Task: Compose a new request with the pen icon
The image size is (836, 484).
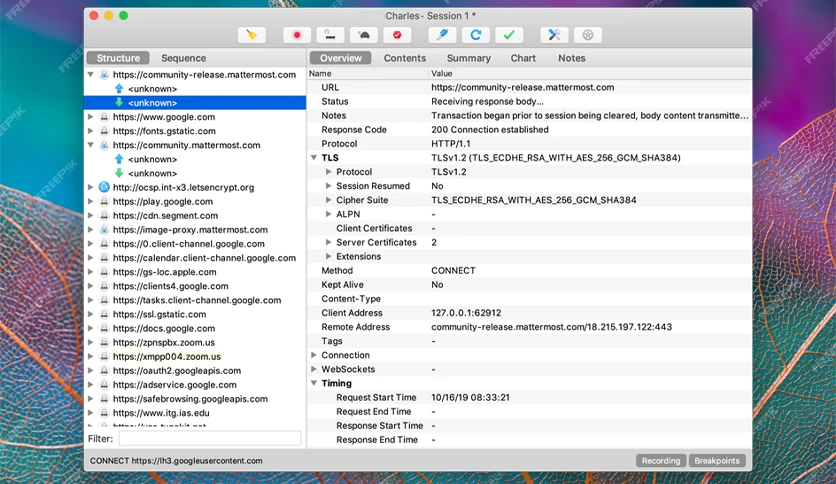Action: tap(443, 35)
